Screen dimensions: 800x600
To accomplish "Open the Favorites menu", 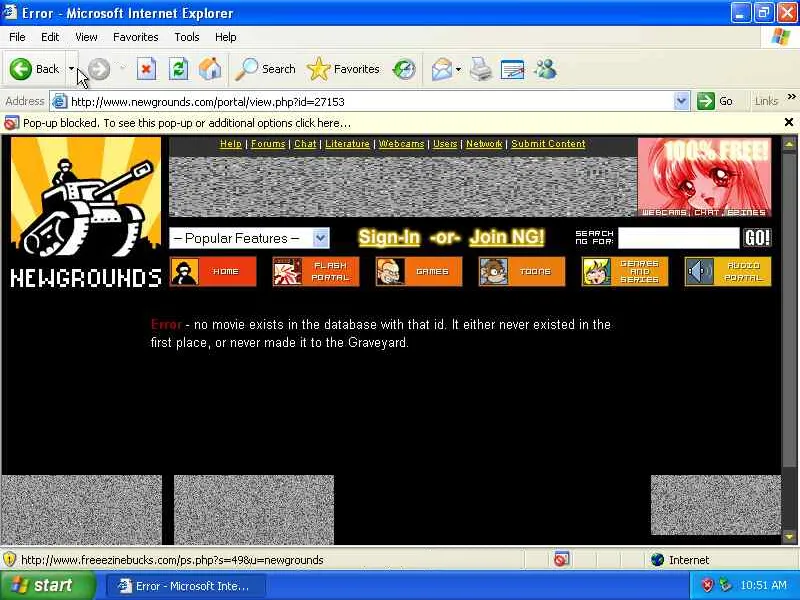I will tap(136, 37).
